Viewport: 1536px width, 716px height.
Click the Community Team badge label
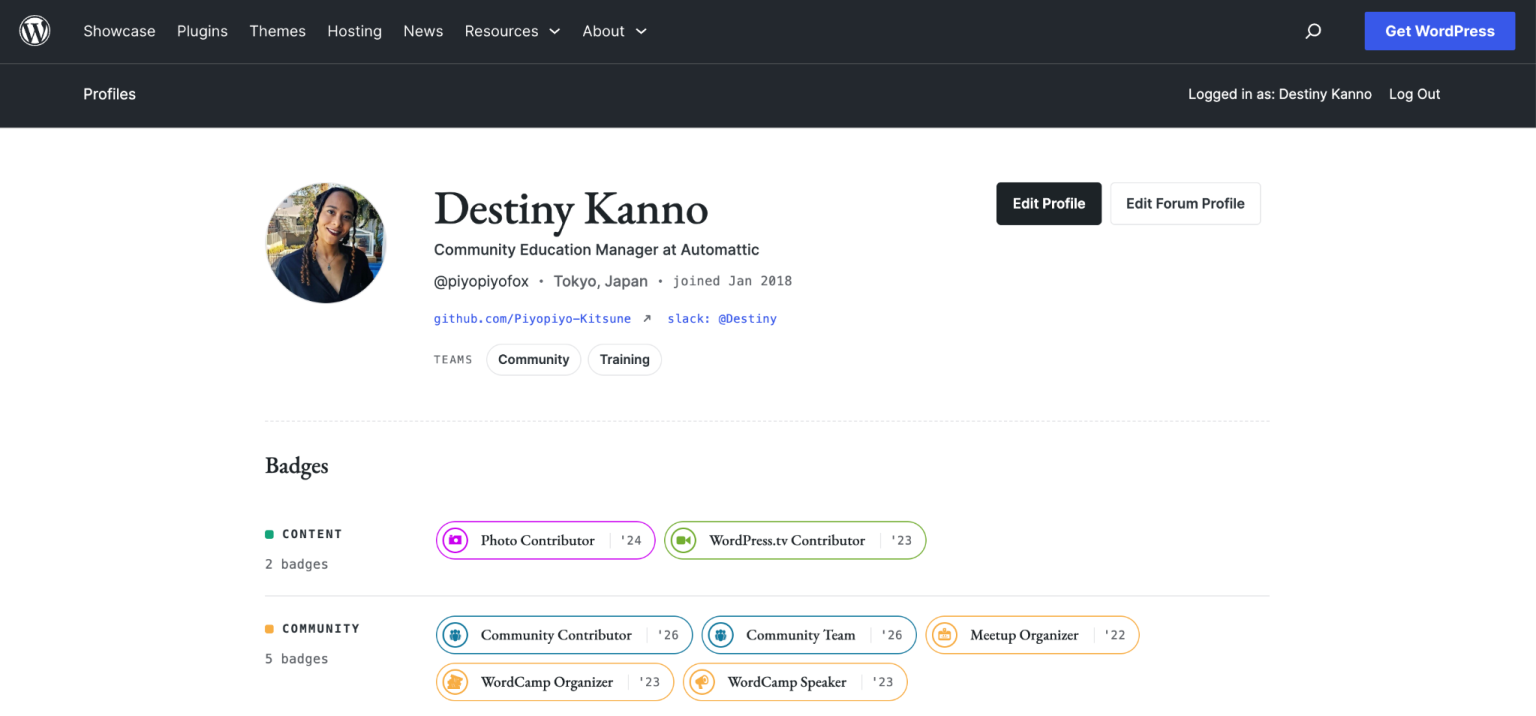point(800,635)
